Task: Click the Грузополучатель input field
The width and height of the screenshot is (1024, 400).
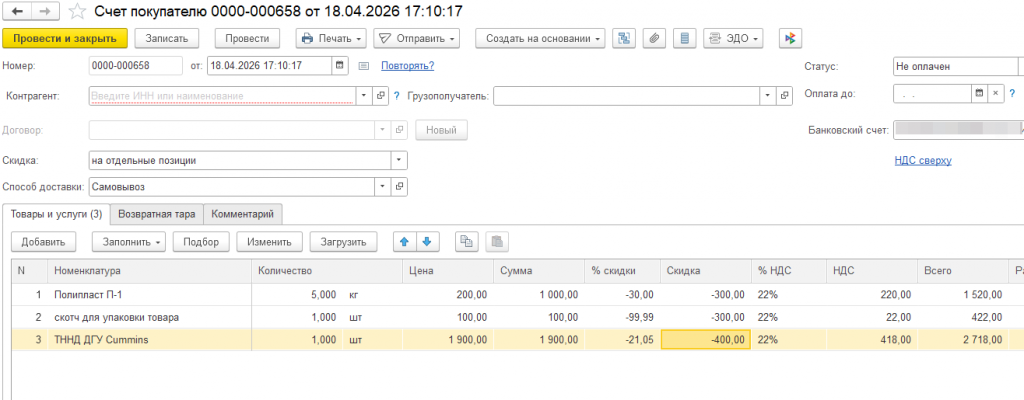Action: [x=626, y=96]
